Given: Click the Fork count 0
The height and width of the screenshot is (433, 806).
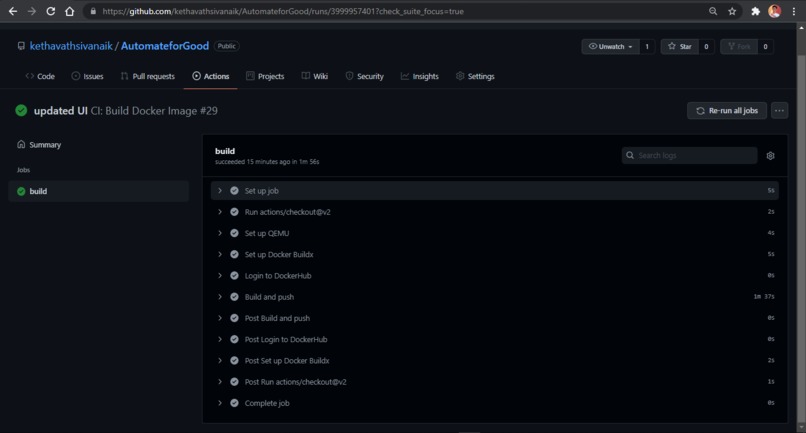Looking at the screenshot, I should tap(765, 46).
